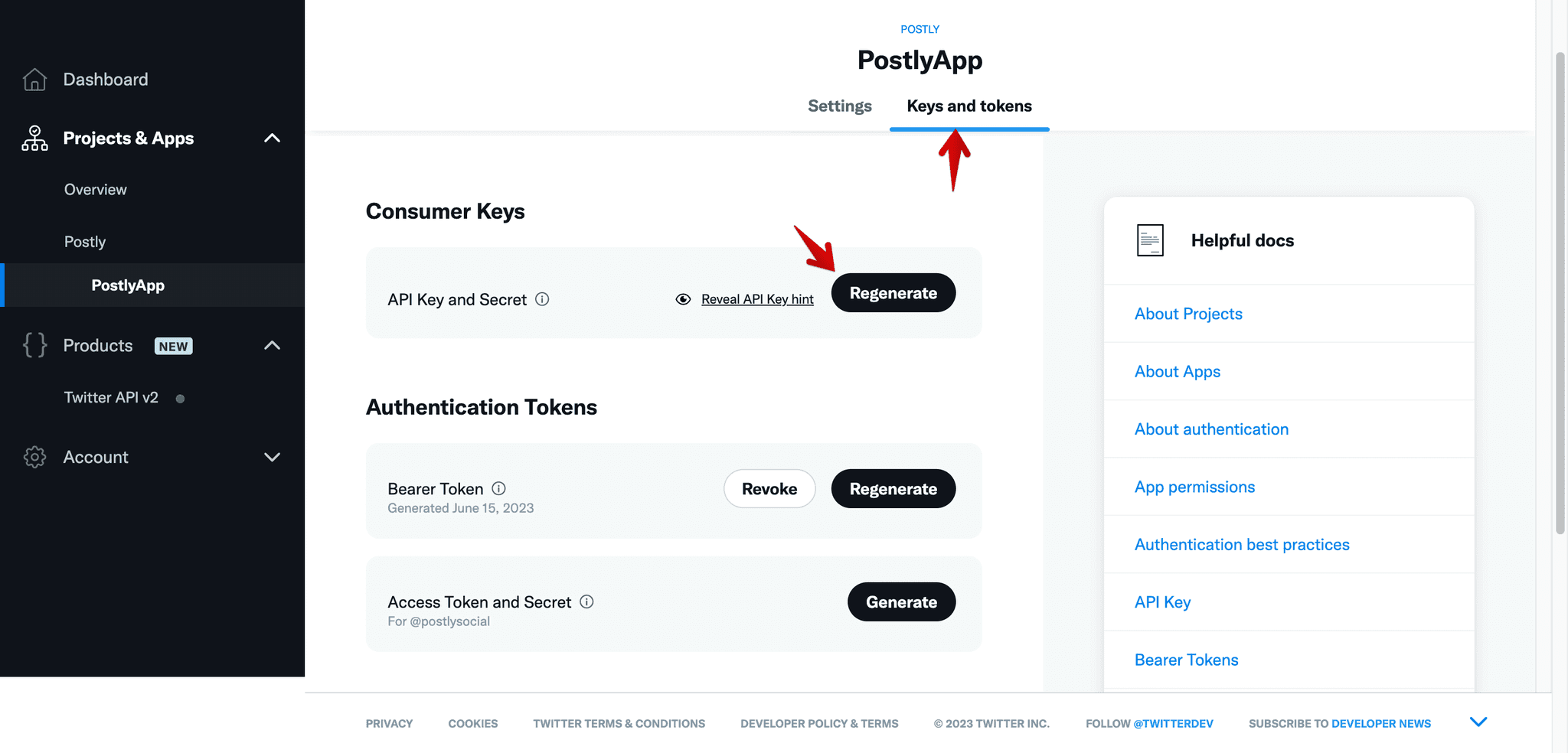Screen dimensions: 1568x753
Task: Click info icon next to API Key and Secret
Action: pyautogui.click(x=542, y=299)
